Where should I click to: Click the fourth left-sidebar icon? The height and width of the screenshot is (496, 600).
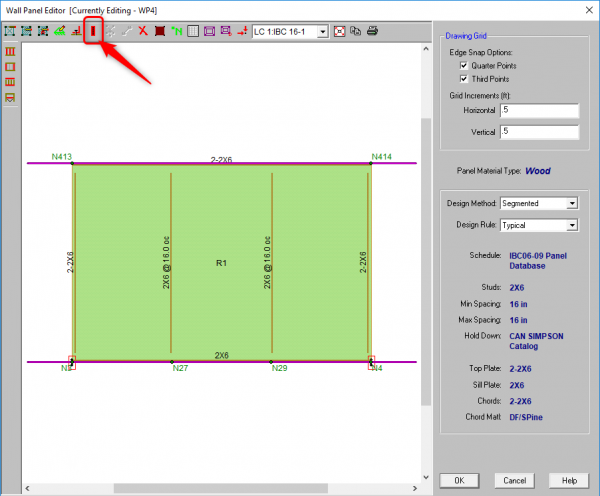10,98
